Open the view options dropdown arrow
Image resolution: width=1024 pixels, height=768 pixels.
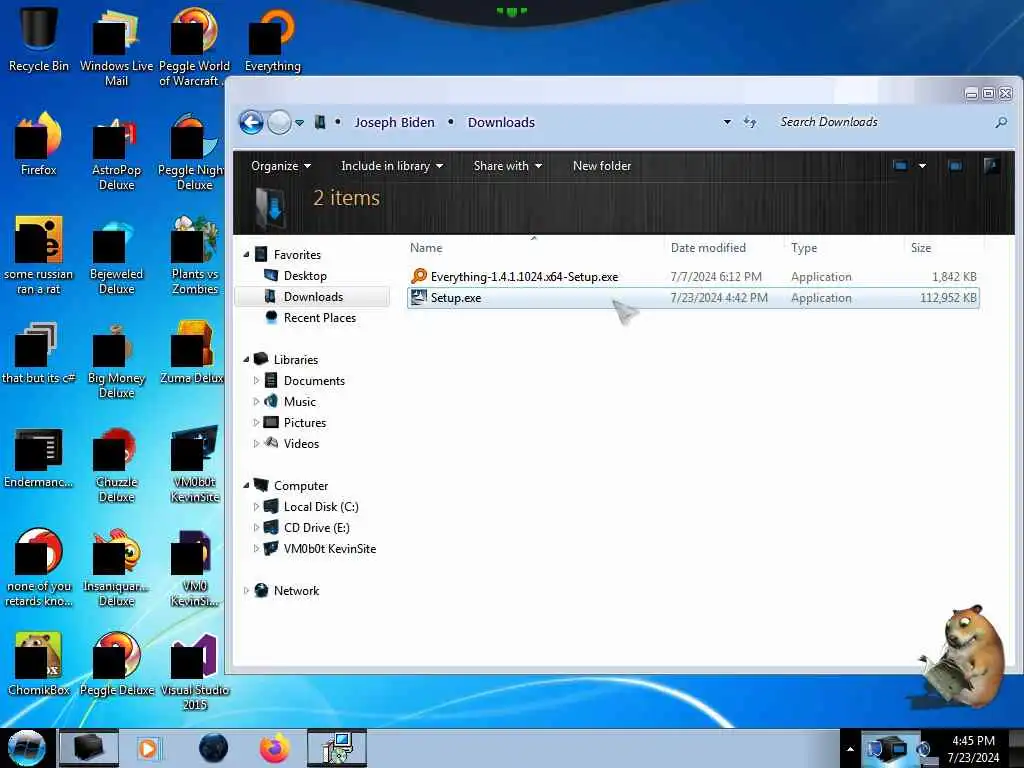pos(922,166)
